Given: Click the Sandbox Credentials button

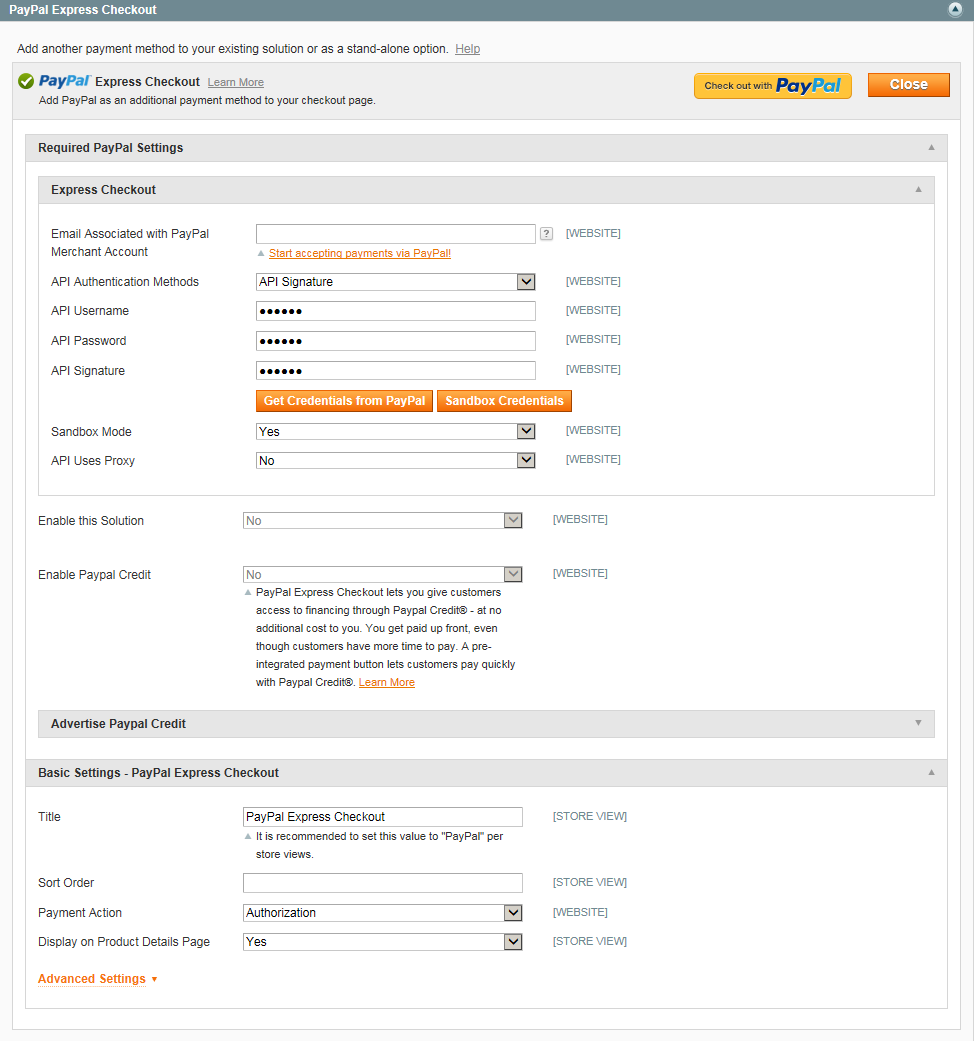Looking at the screenshot, I should pos(504,401).
